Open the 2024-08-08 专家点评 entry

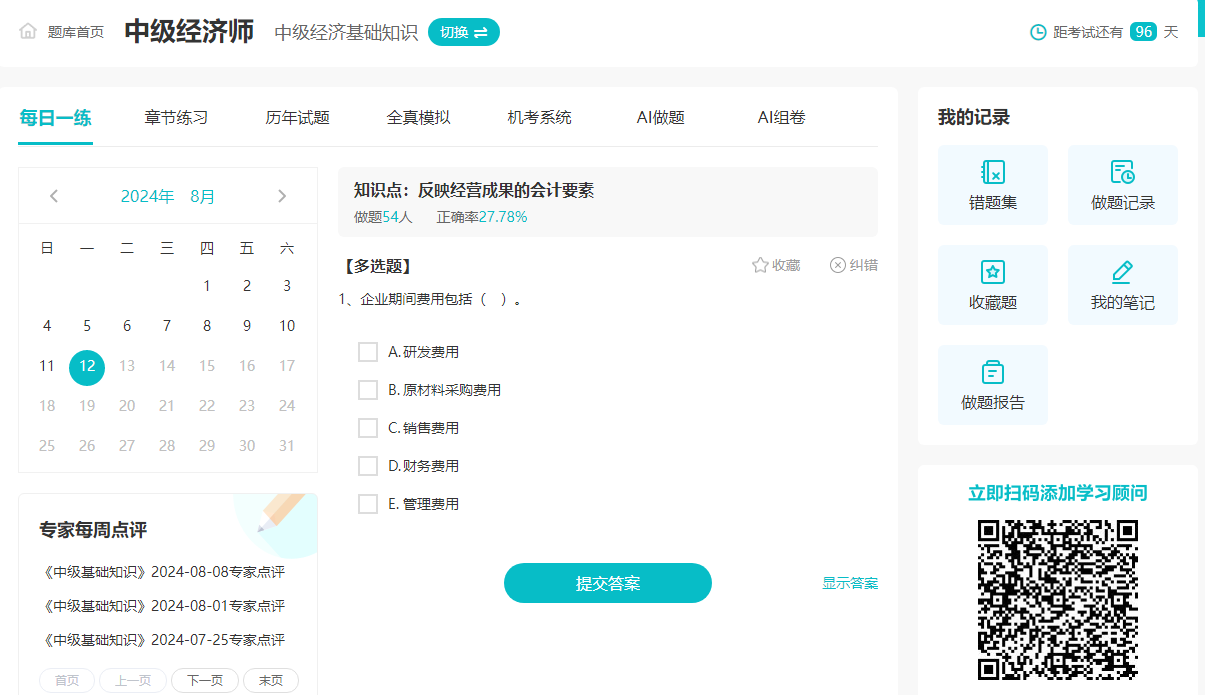pos(164,573)
